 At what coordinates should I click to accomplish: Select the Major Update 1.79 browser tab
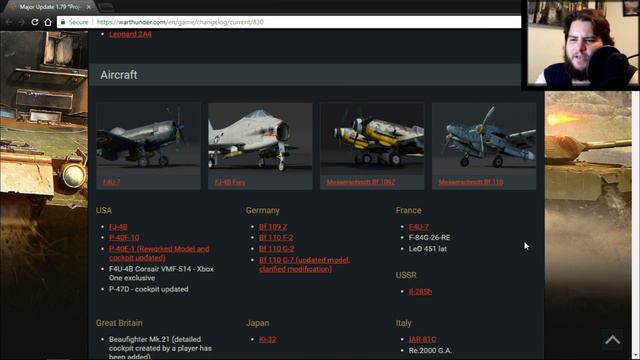click(x=50, y=7)
